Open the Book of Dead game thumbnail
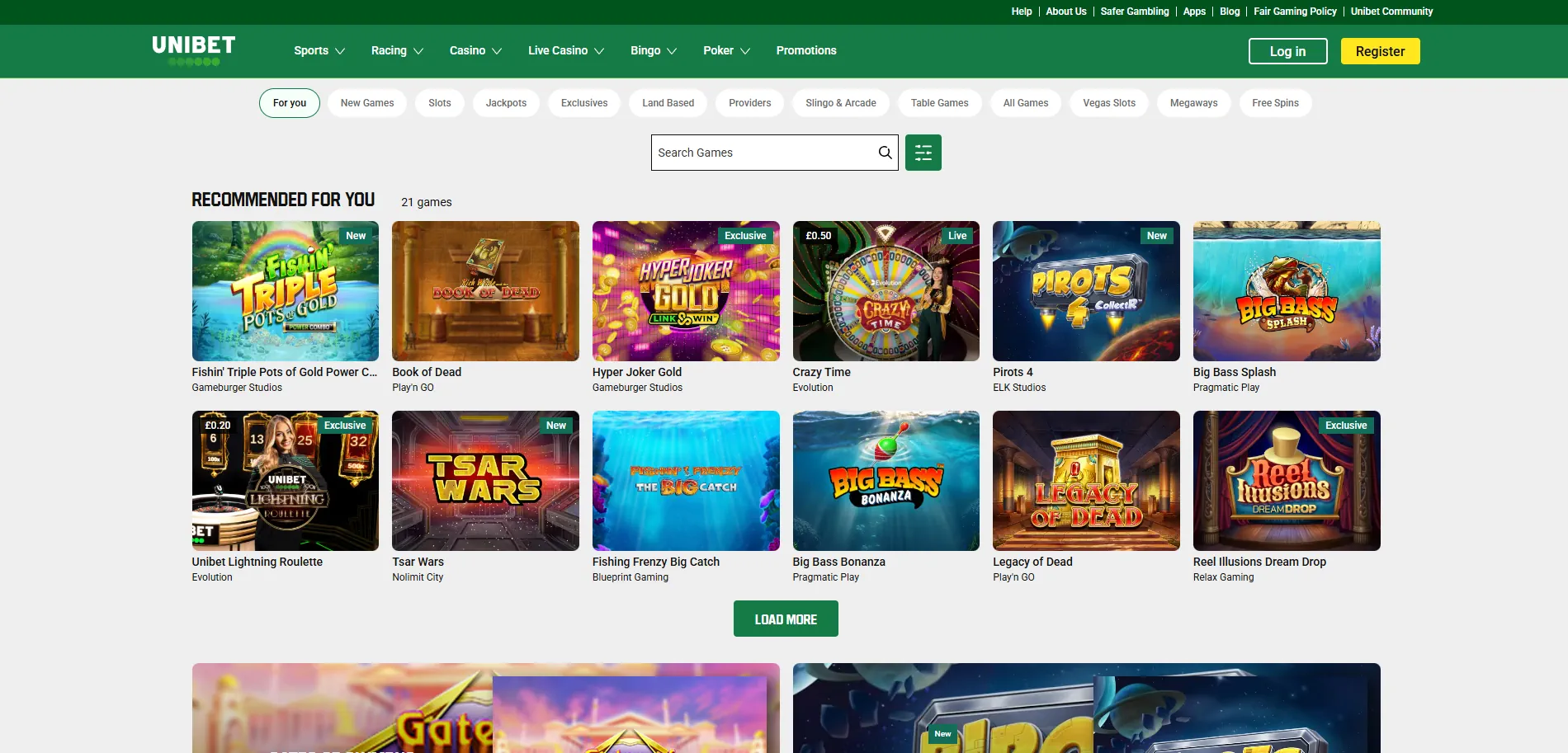 tap(485, 291)
